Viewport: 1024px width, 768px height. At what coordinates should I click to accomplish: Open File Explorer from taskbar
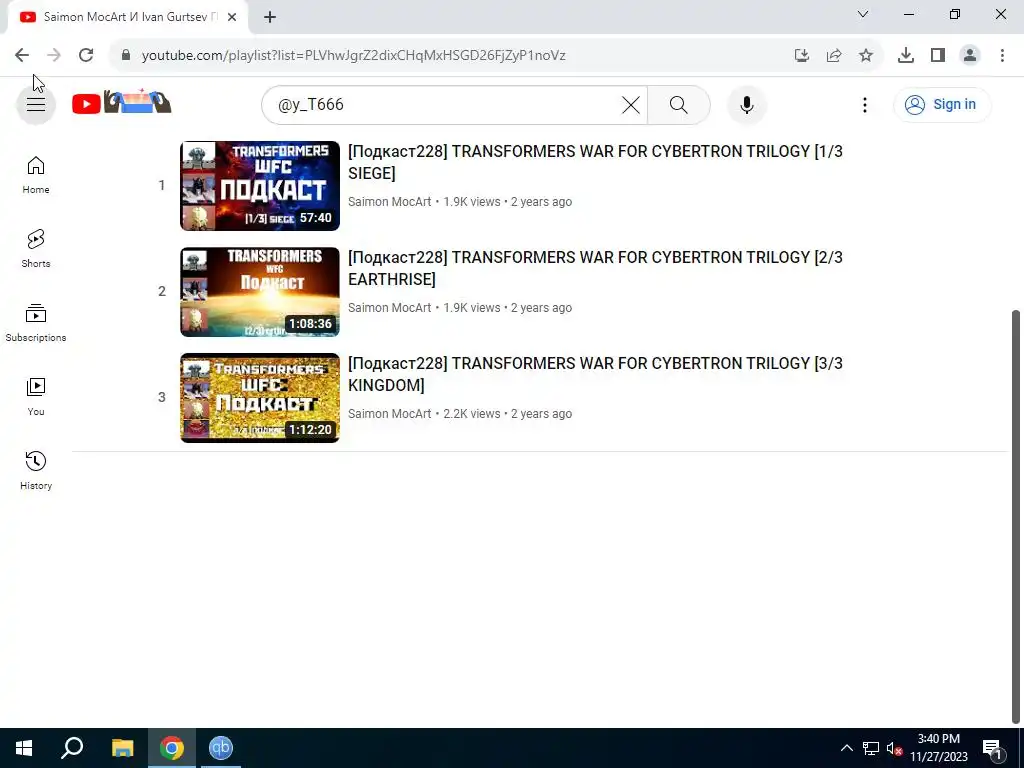coord(122,748)
